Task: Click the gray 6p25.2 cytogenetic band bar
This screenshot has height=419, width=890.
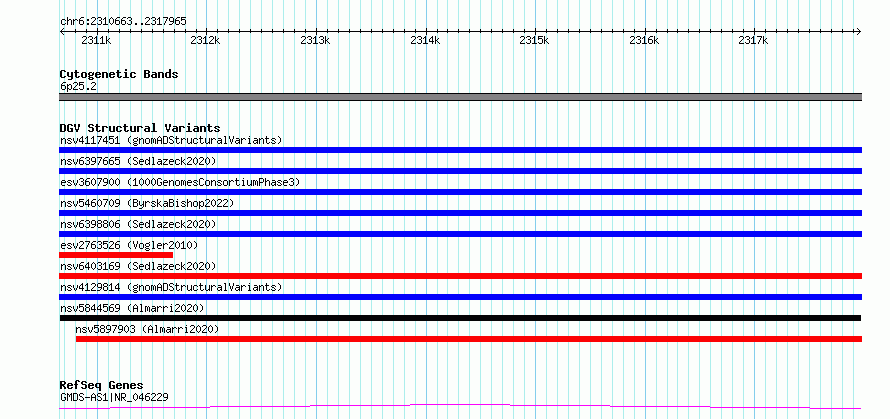Action: coord(460,97)
